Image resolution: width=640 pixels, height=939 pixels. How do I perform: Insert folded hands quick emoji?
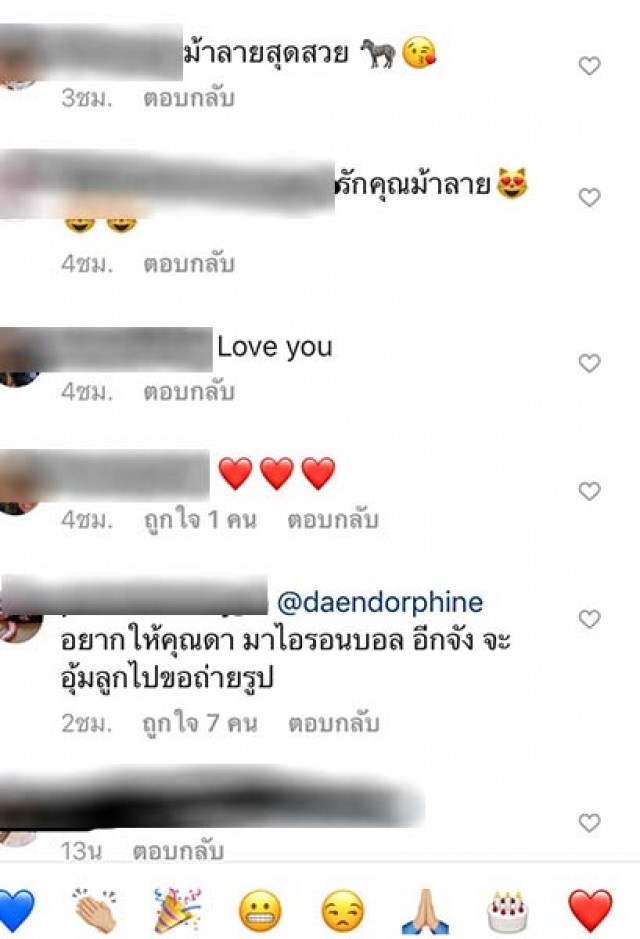point(425,911)
